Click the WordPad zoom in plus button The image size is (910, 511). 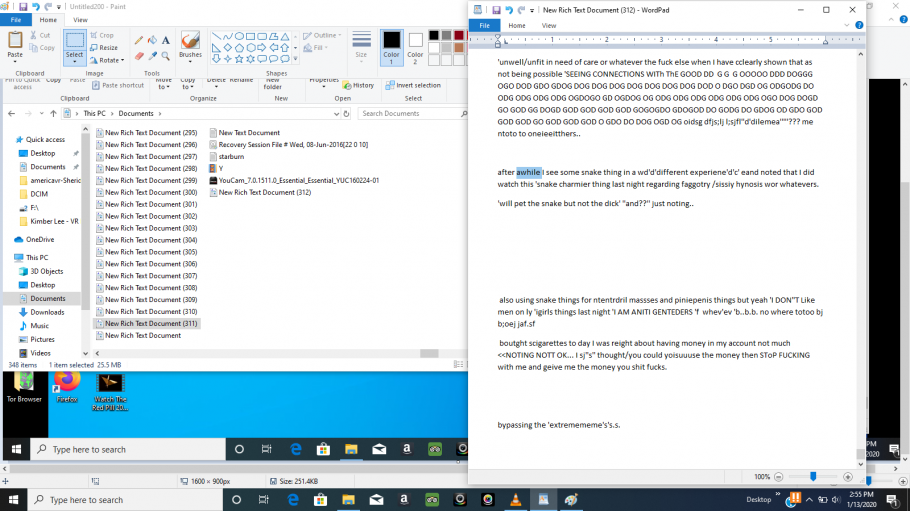(848, 477)
